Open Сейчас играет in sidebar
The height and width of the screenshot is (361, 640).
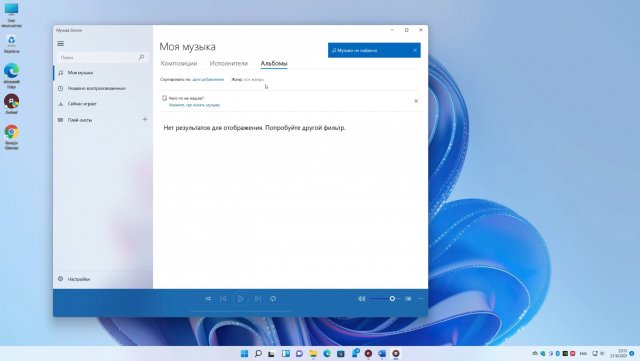(x=103, y=104)
